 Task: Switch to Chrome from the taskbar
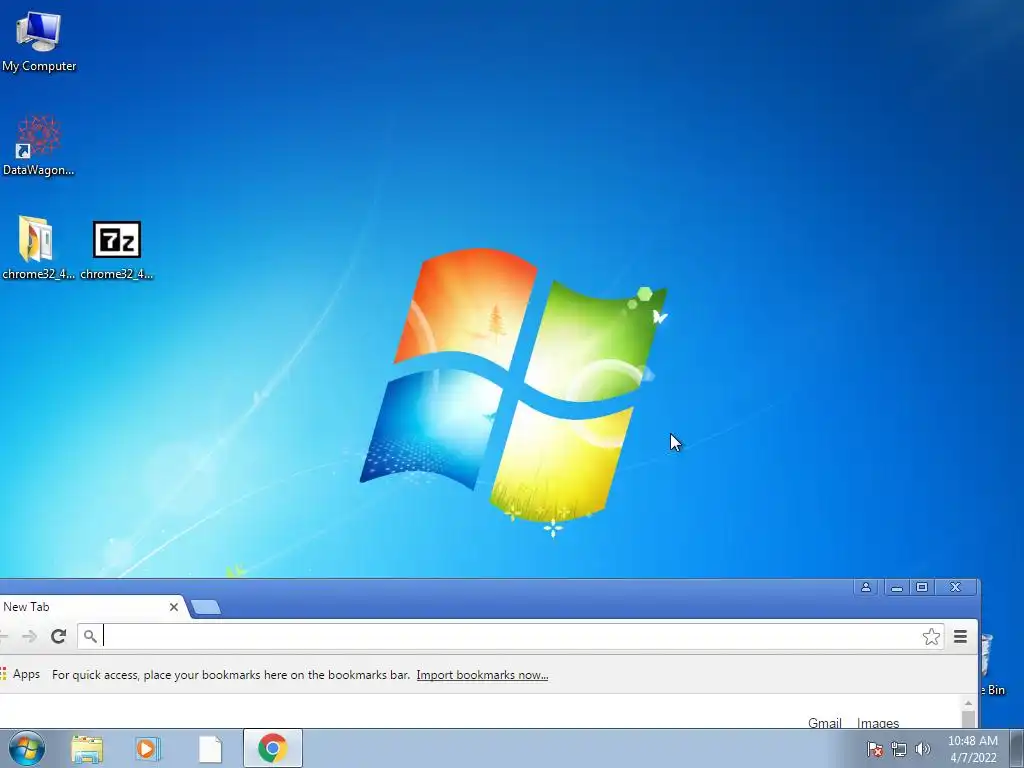pos(272,748)
